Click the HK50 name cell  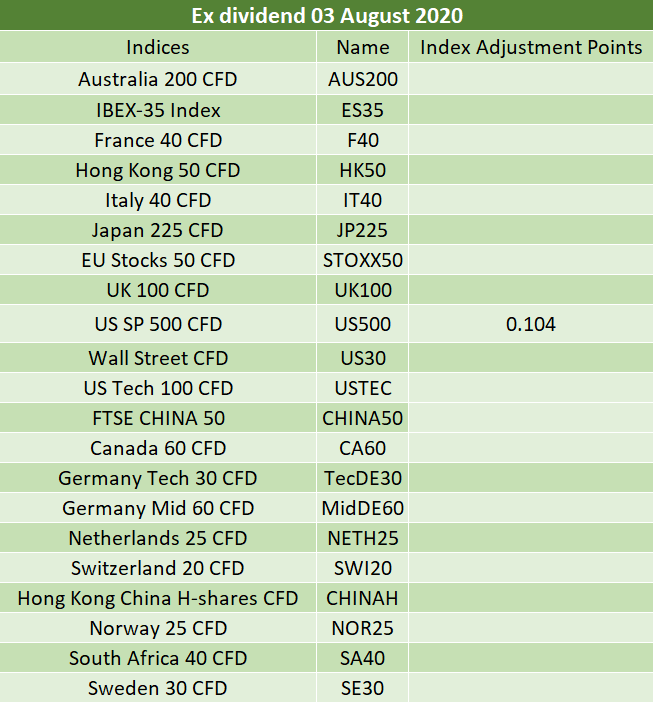point(362,170)
